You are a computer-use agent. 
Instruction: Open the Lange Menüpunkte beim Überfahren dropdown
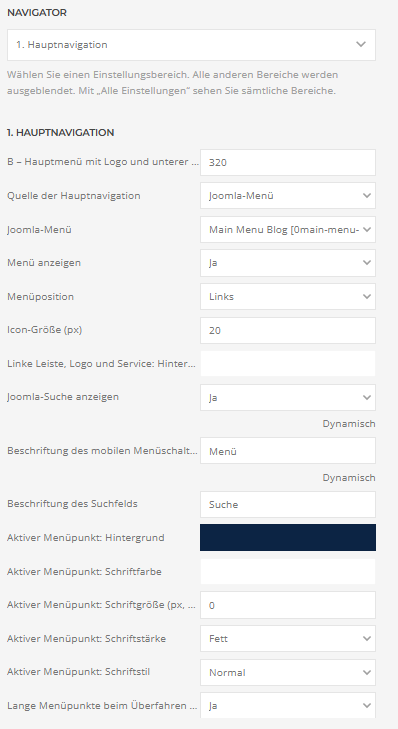point(288,706)
